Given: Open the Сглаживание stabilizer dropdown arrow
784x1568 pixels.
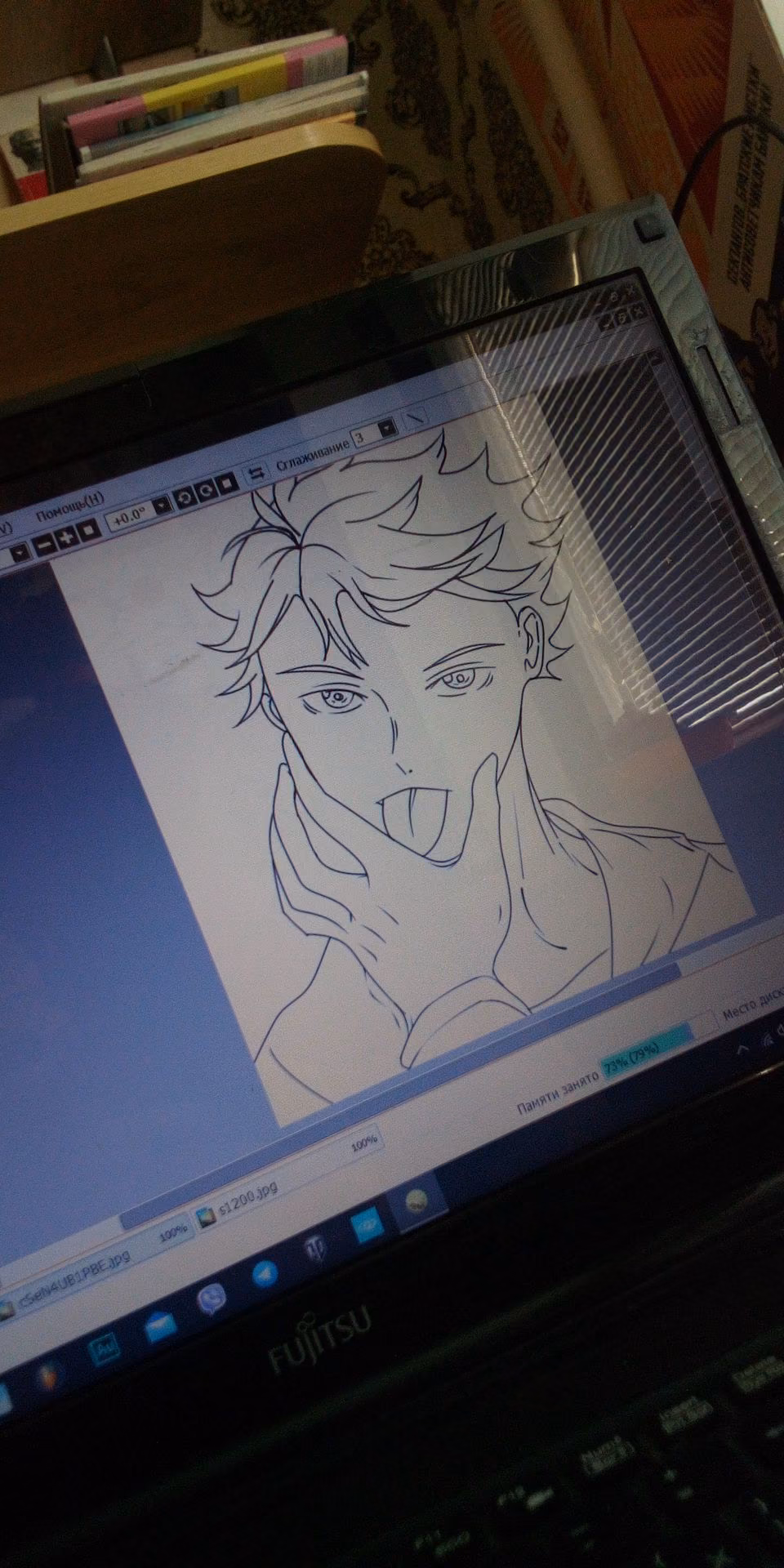Looking at the screenshot, I should click(389, 428).
